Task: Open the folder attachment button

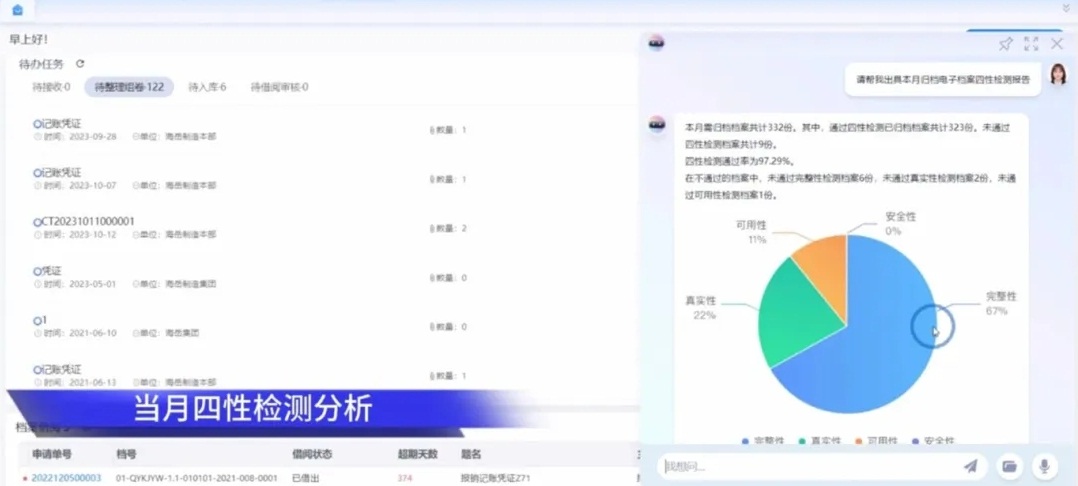Action: tap(1009, 466)
